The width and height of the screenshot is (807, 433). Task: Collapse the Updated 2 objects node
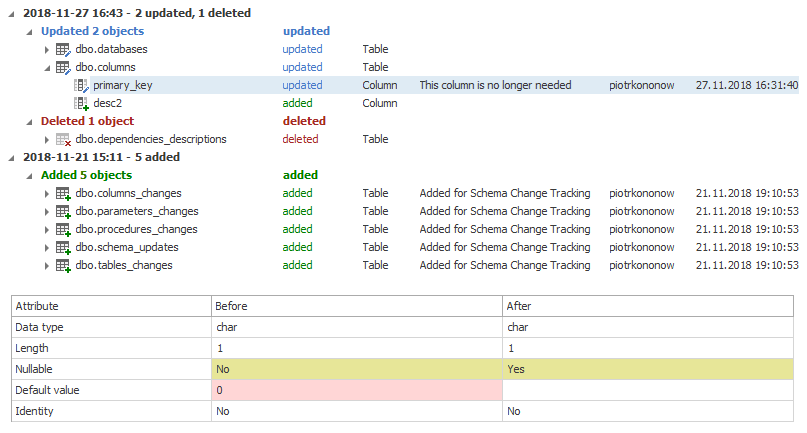(30, 32)
